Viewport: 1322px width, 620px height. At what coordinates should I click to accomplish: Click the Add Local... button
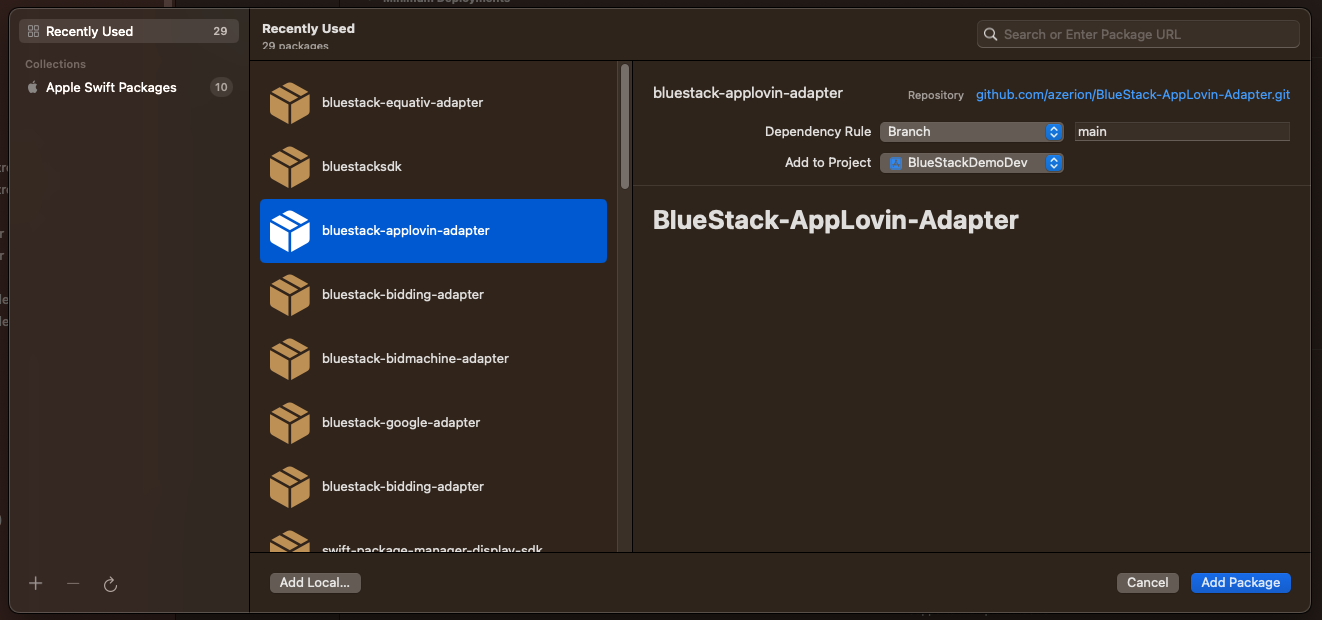[x=315, y=583]
